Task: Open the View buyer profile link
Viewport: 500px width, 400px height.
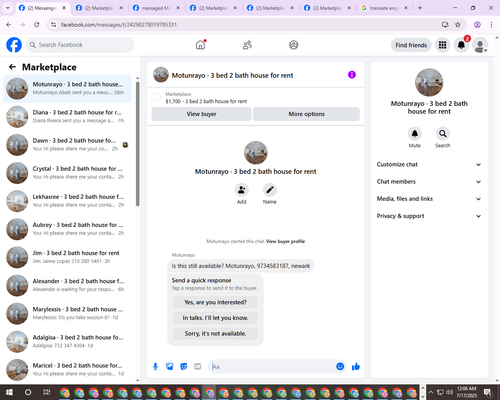Action: coord(285,241)
